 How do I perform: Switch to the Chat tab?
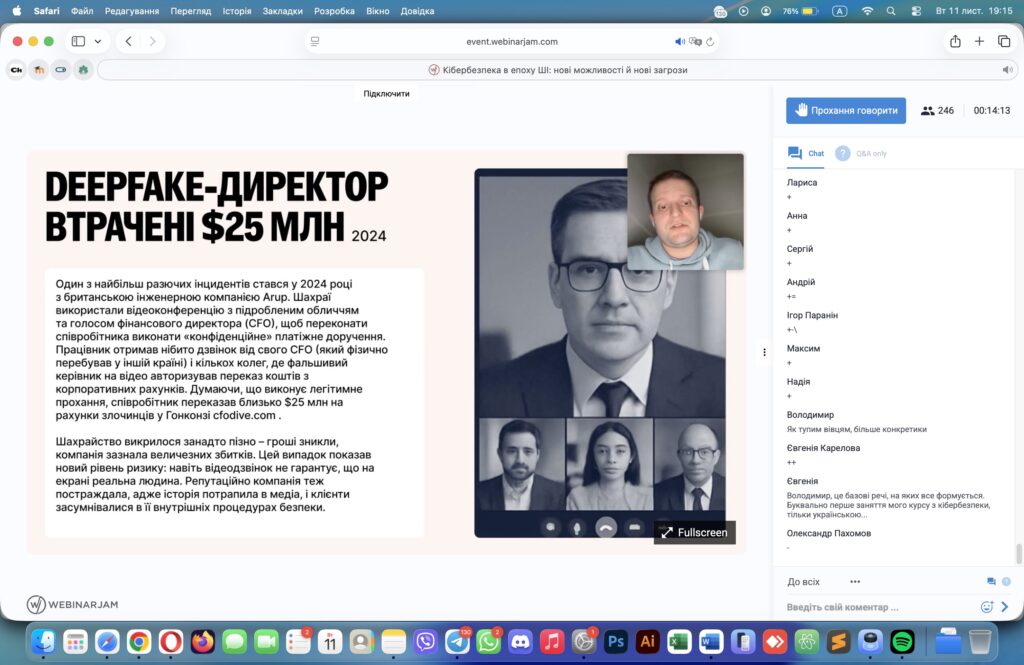(x=806, y=153)
